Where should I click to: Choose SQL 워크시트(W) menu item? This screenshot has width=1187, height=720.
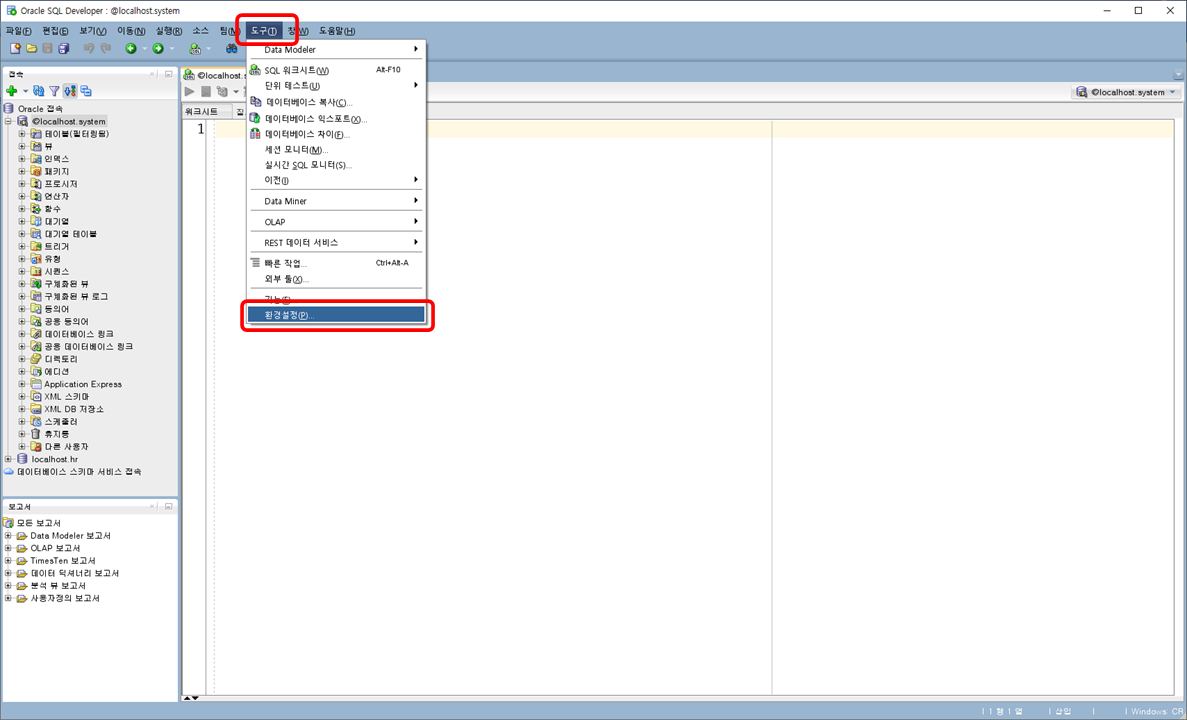(337, 70)
